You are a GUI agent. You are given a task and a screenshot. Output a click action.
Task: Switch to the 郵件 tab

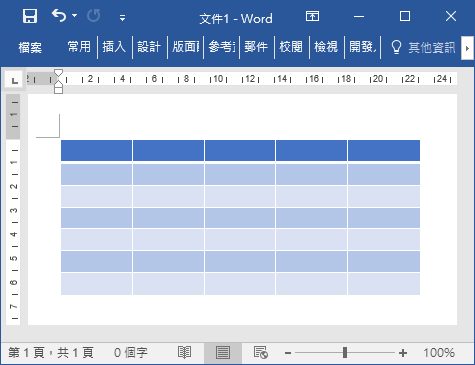[x=256, y=47]
